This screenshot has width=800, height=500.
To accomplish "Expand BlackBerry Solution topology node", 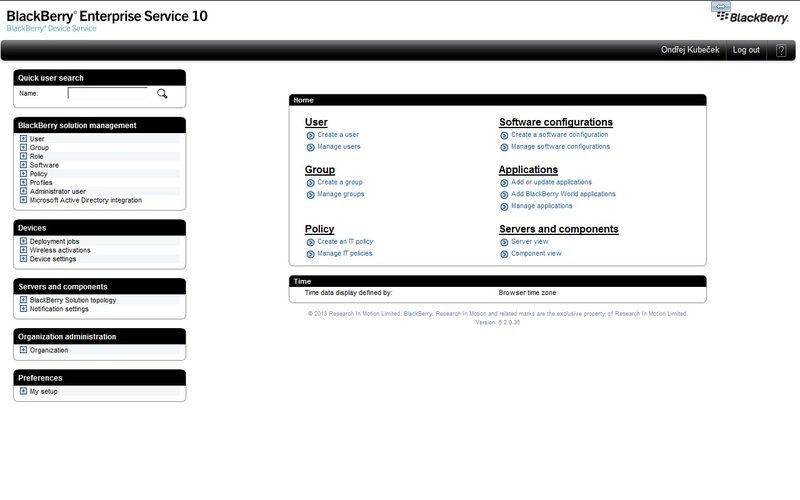I will click(x=23, y=300).
